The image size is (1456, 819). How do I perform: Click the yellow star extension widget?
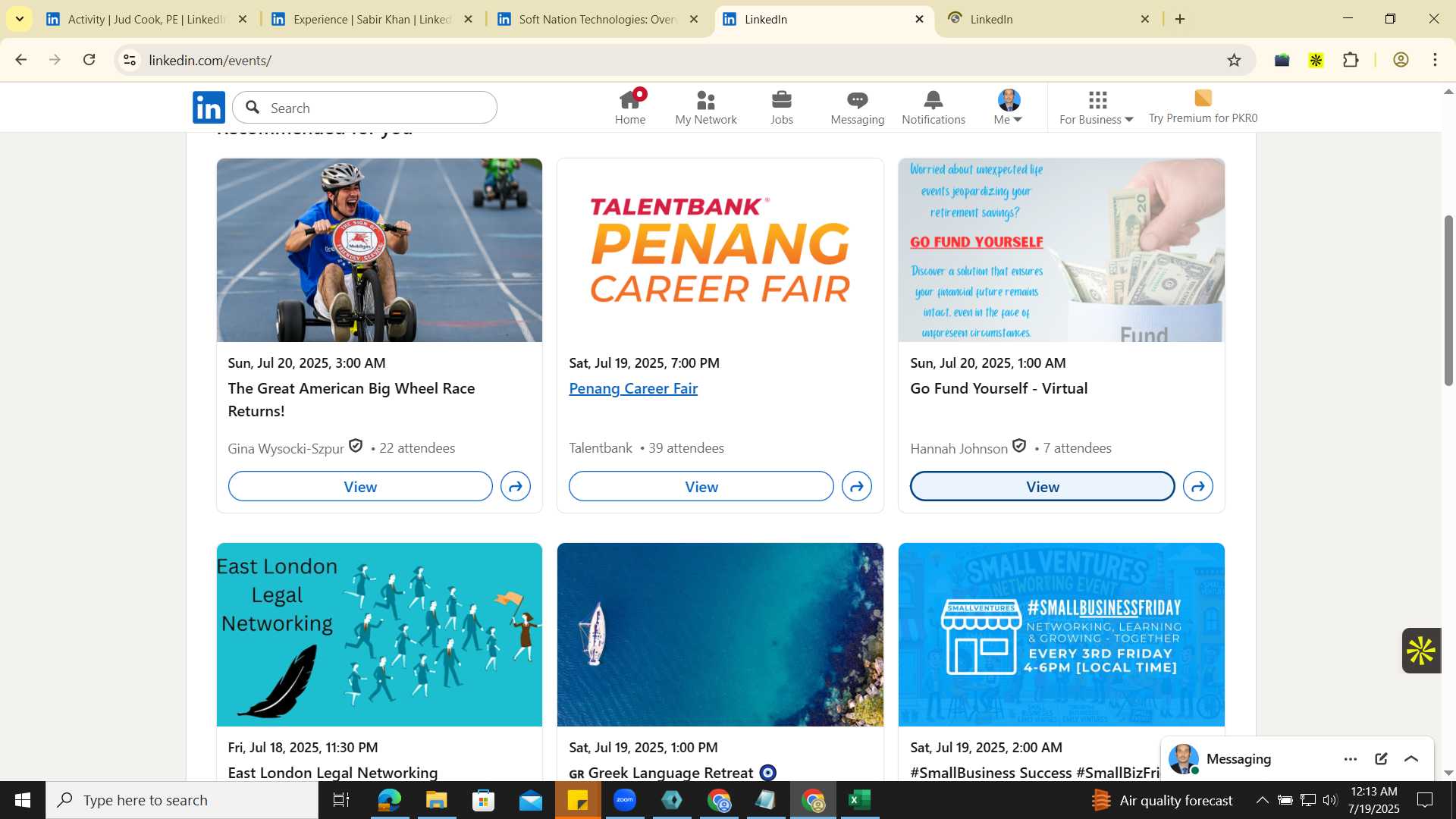[x=1420, y=651]
